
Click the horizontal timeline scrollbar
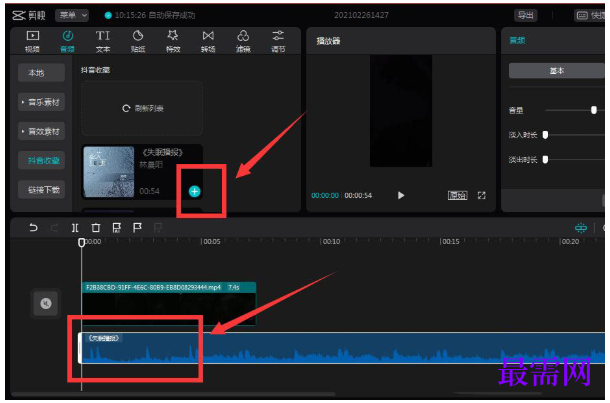(173, 394)
